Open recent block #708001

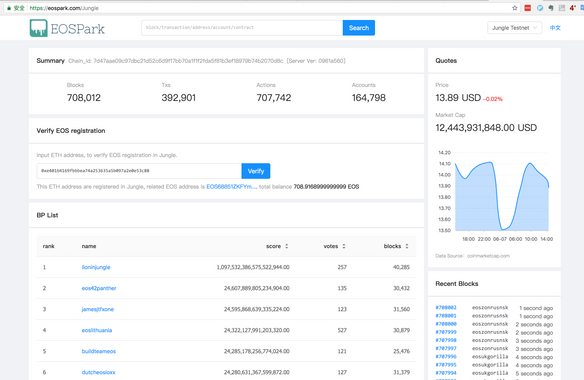click(446, 316)
